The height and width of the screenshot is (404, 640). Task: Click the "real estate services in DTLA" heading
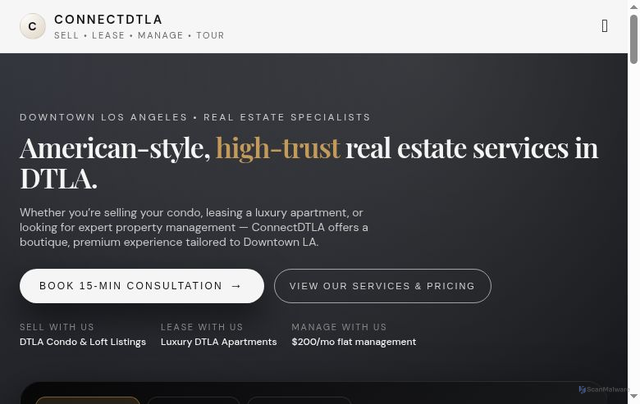[x=470, y=149]
